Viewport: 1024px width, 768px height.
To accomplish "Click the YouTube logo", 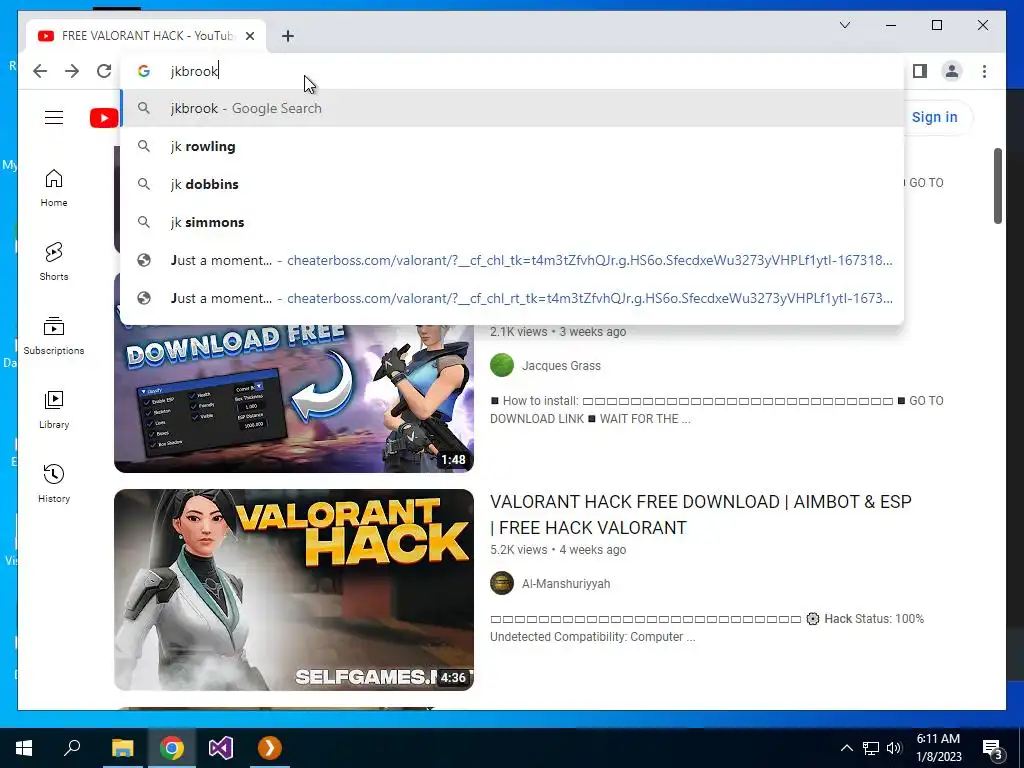I will tap(104, 118).
